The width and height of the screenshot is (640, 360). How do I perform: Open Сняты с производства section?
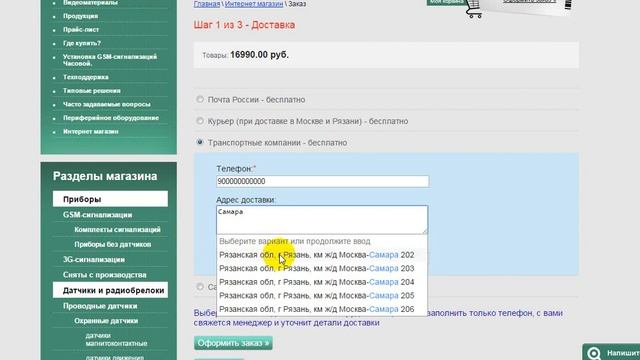[x=104, y=275]
